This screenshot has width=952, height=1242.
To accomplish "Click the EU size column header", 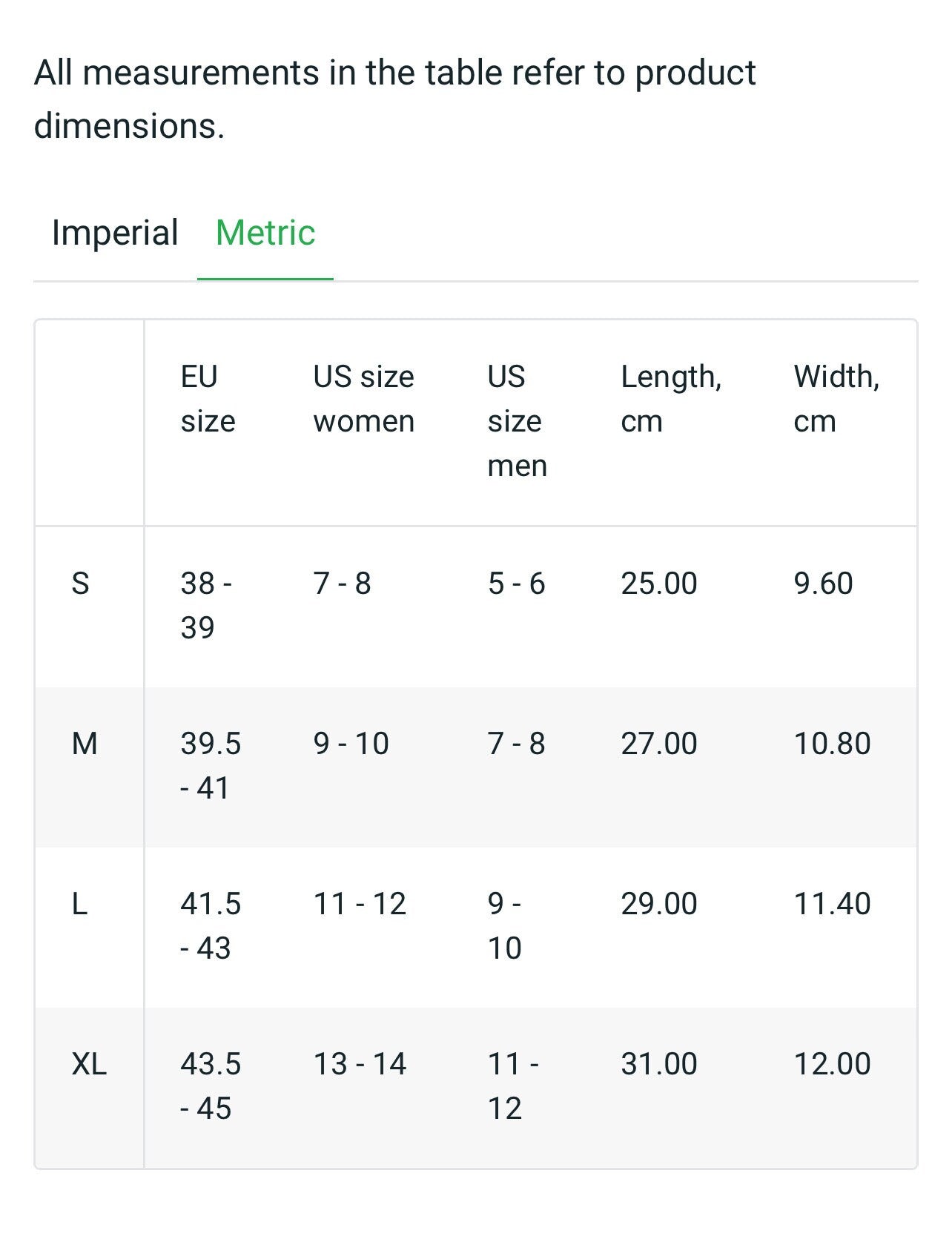I will tap(208, 399).
